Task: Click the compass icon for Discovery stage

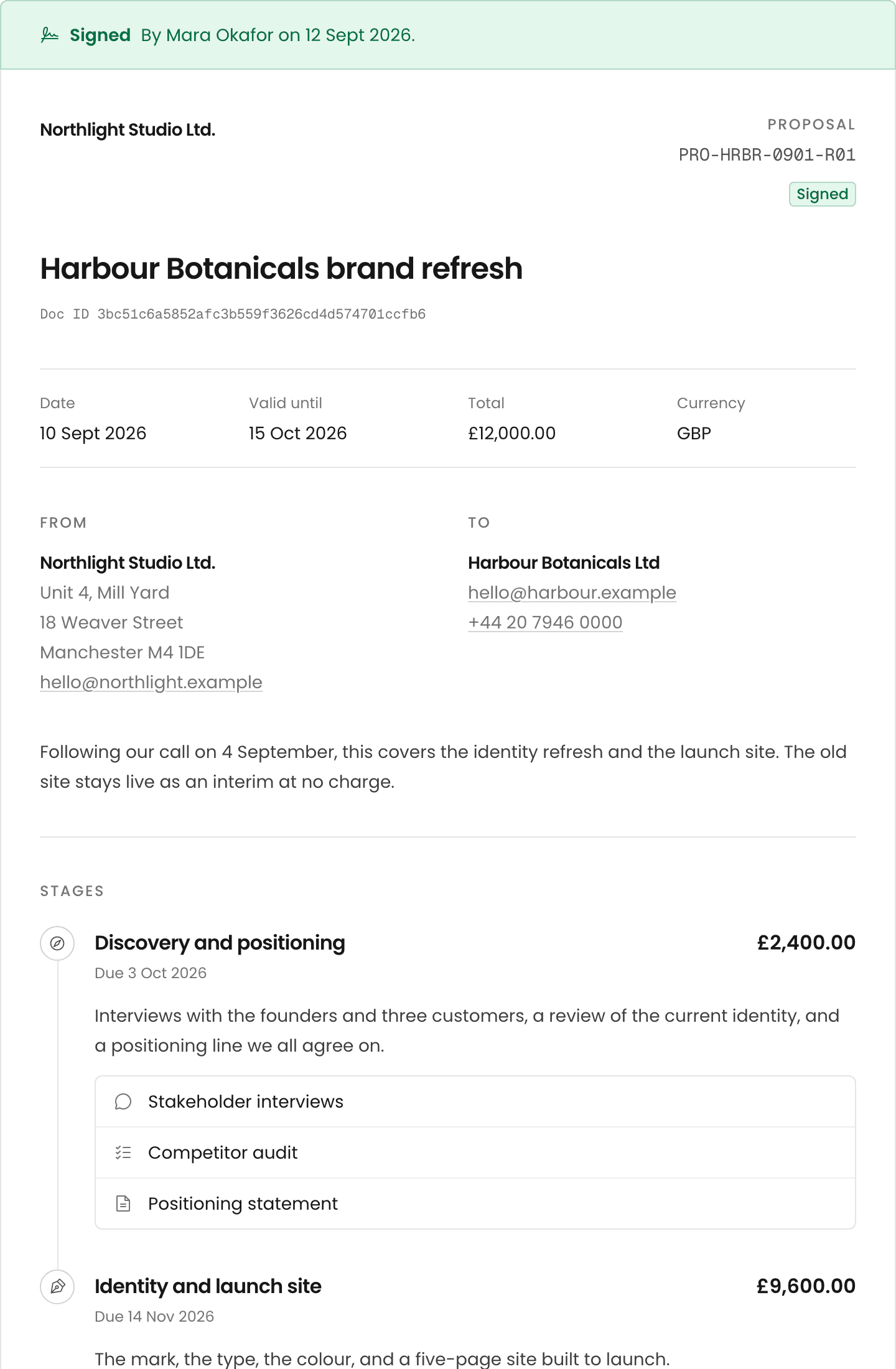Action: (x=57, y=943)
